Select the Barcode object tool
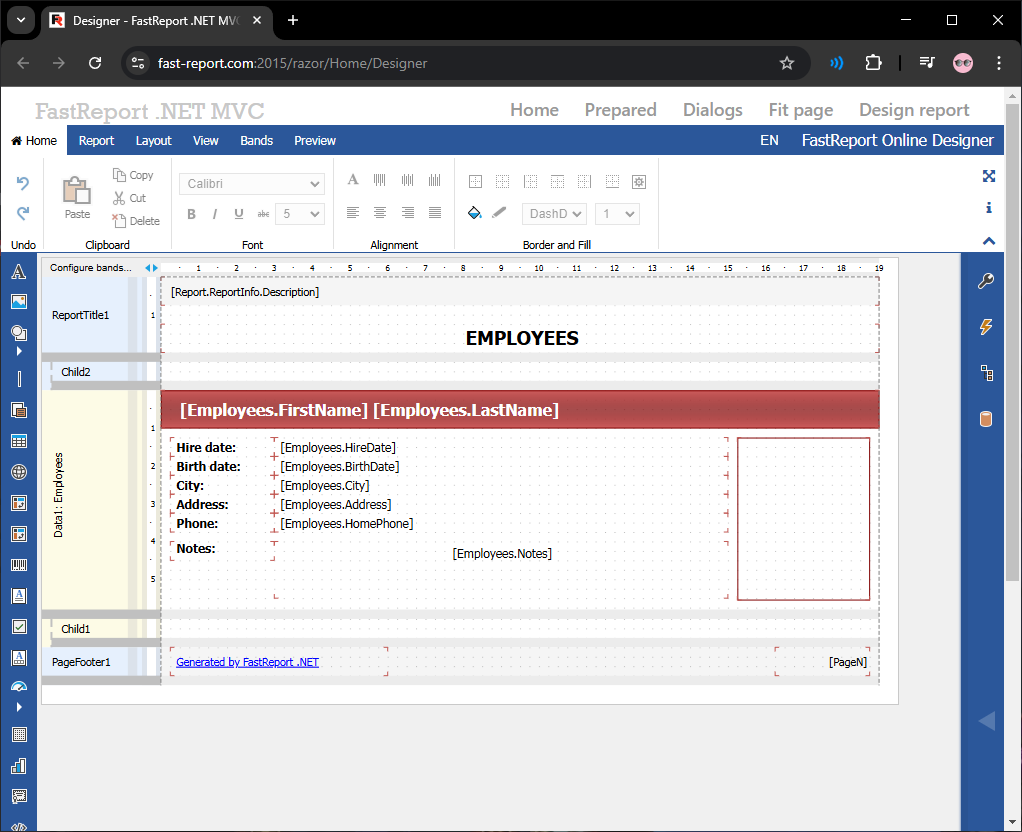Viewport: 1022px width, 832px height. 19,565
